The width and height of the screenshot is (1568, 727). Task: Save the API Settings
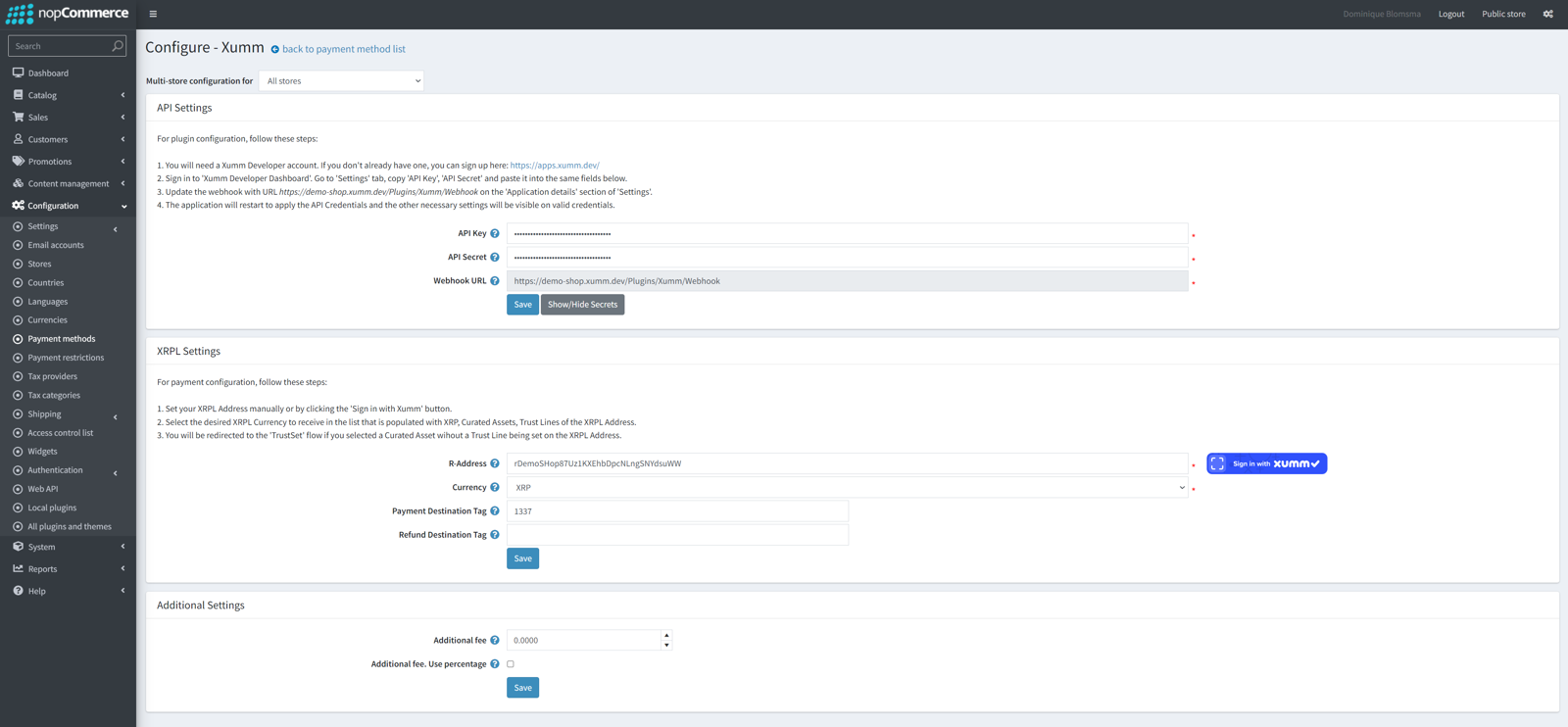[x=522, y=305]
